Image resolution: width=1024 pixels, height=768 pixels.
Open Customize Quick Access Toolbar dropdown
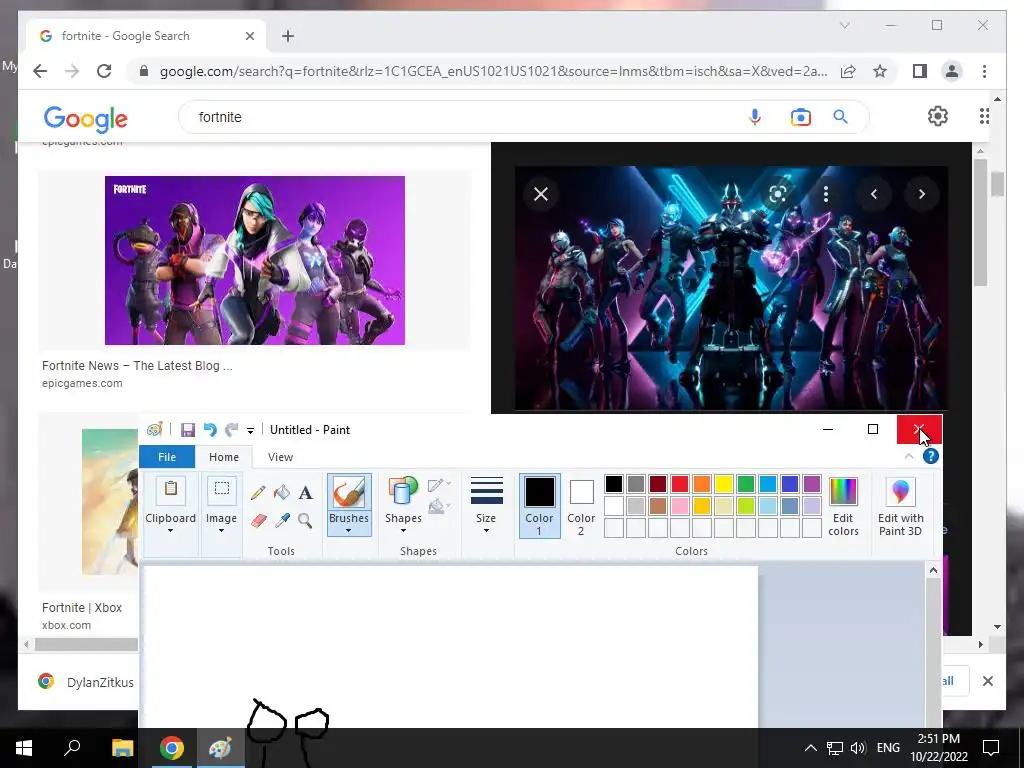tap(250, 430)
